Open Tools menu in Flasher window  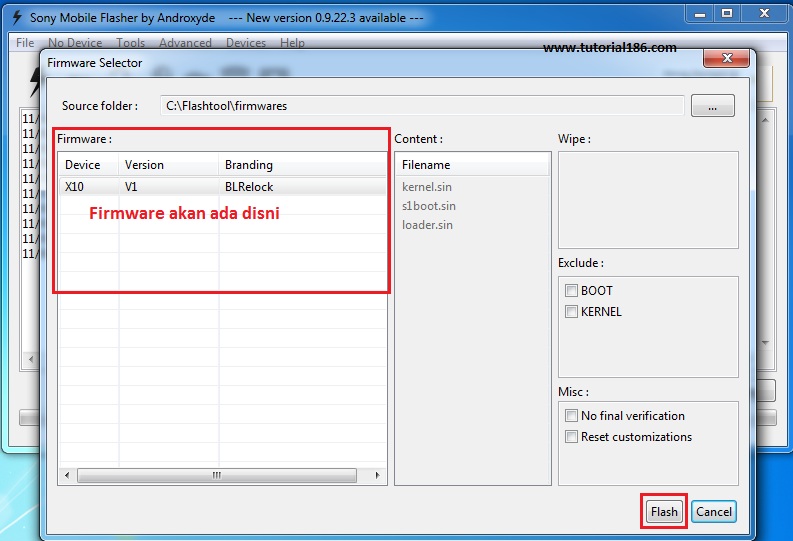130,43
